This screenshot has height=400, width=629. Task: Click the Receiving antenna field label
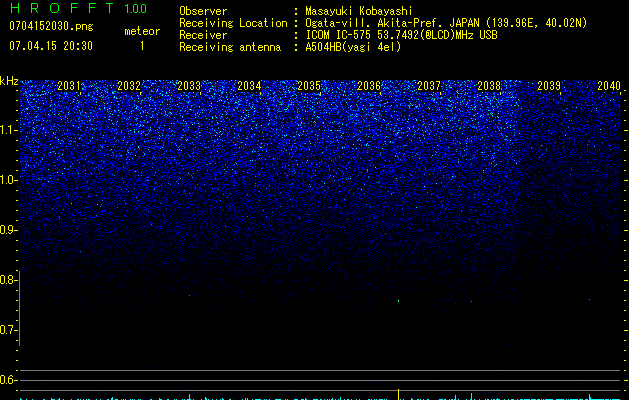230,47
